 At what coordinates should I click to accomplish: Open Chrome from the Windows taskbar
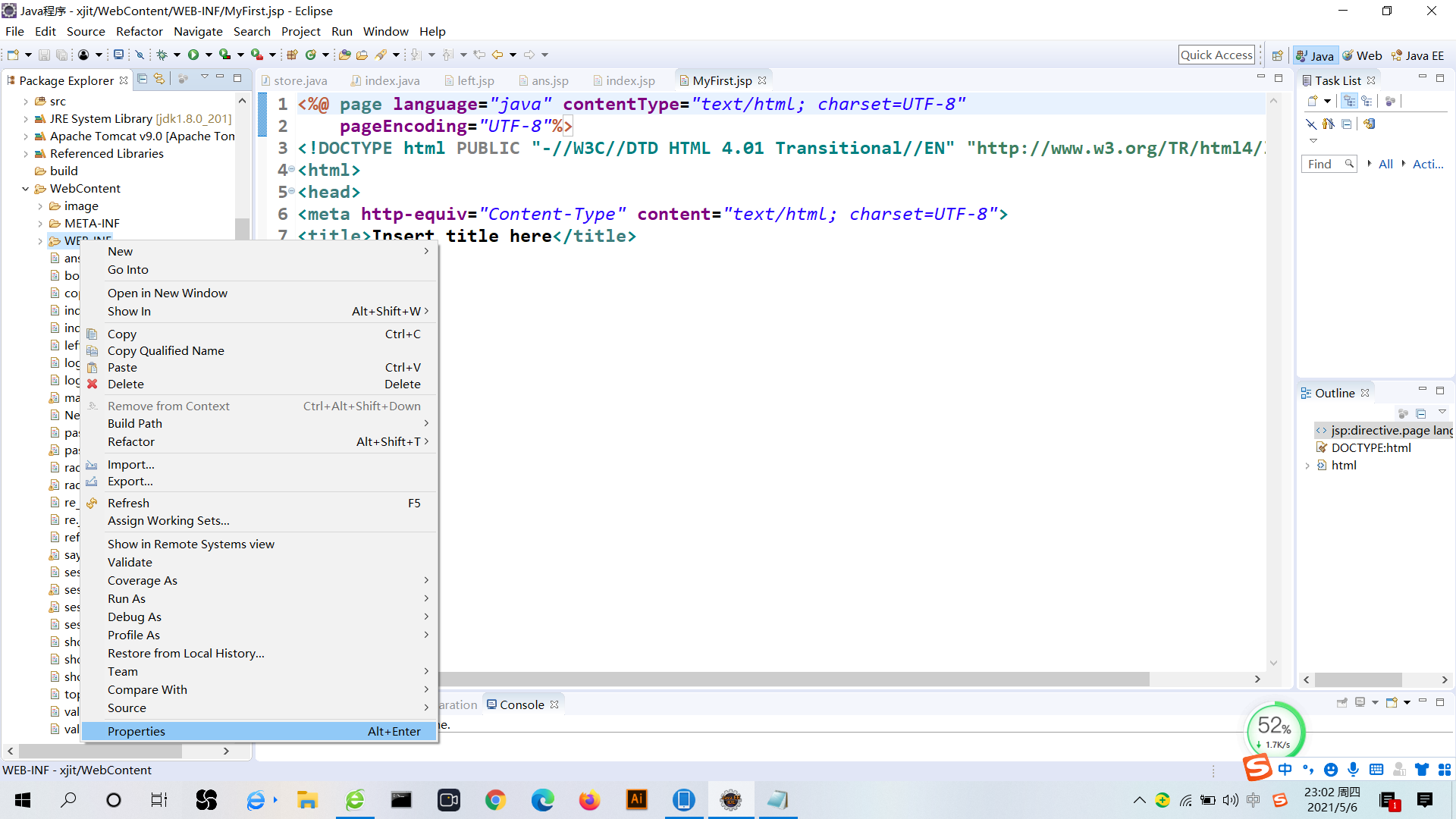tap(495, 800)
